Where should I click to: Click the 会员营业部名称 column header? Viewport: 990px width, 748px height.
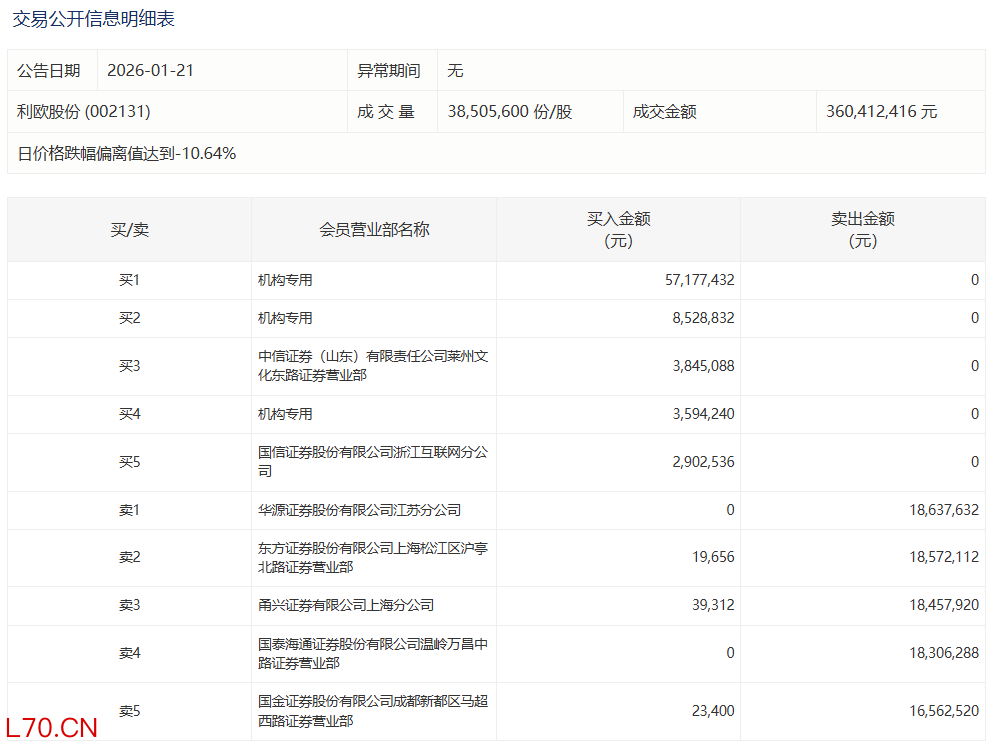click(374, 230)
